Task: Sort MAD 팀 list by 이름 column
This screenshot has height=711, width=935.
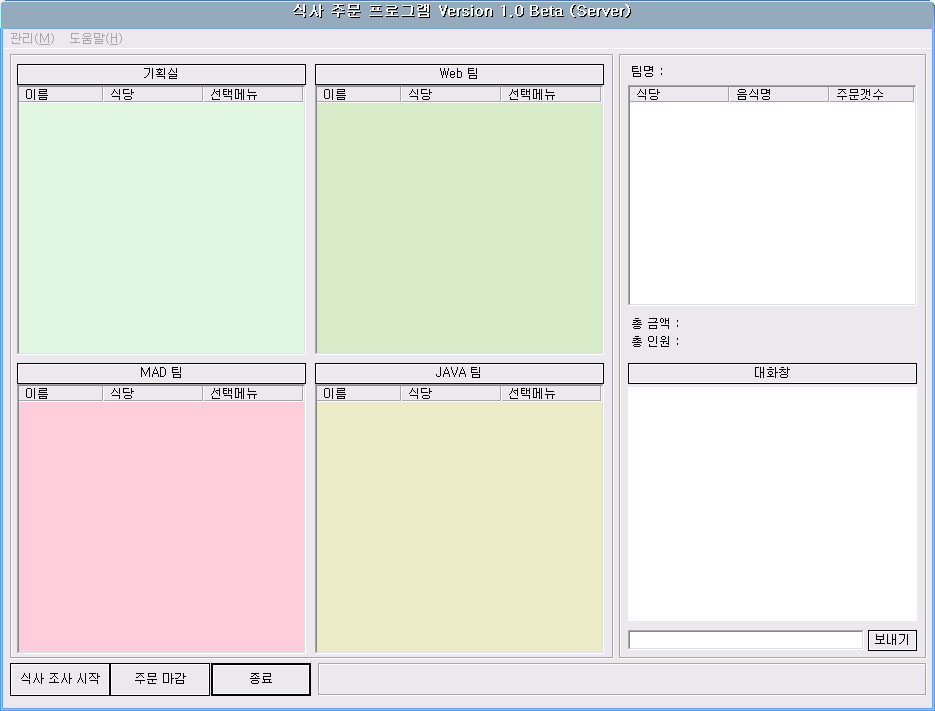Action: (x=61, y=394)
